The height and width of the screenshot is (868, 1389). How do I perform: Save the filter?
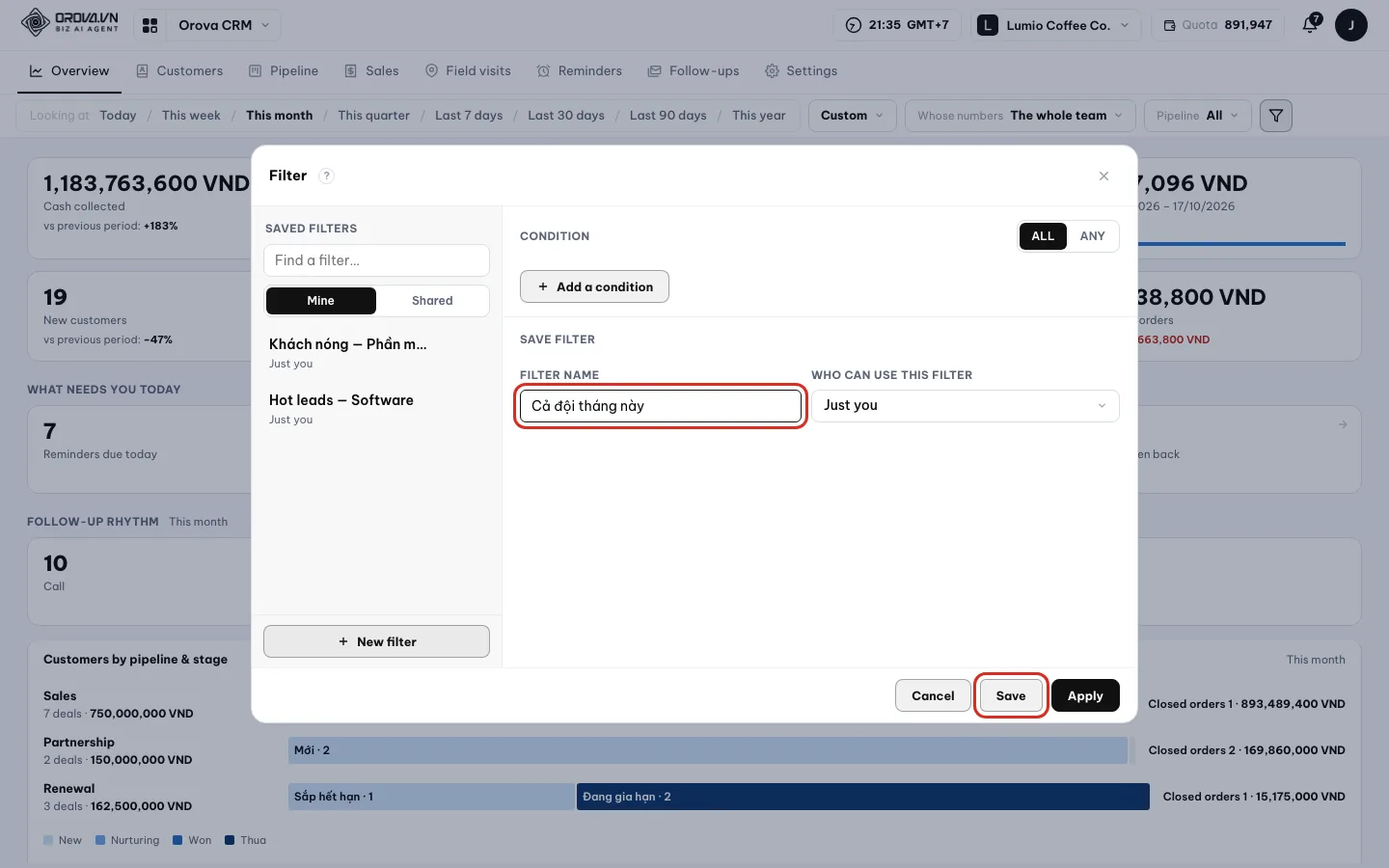pyautogui.click(x=1011, y=695)
